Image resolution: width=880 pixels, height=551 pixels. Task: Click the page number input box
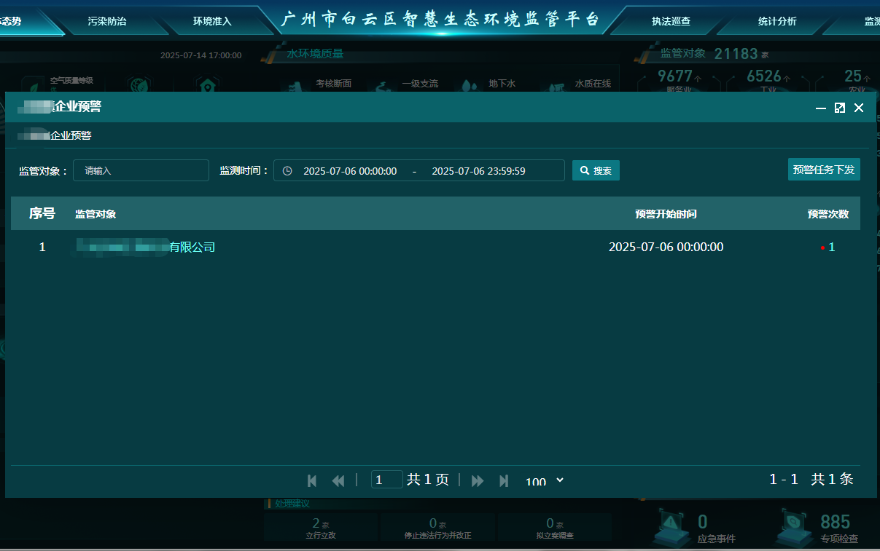point(386,480)
